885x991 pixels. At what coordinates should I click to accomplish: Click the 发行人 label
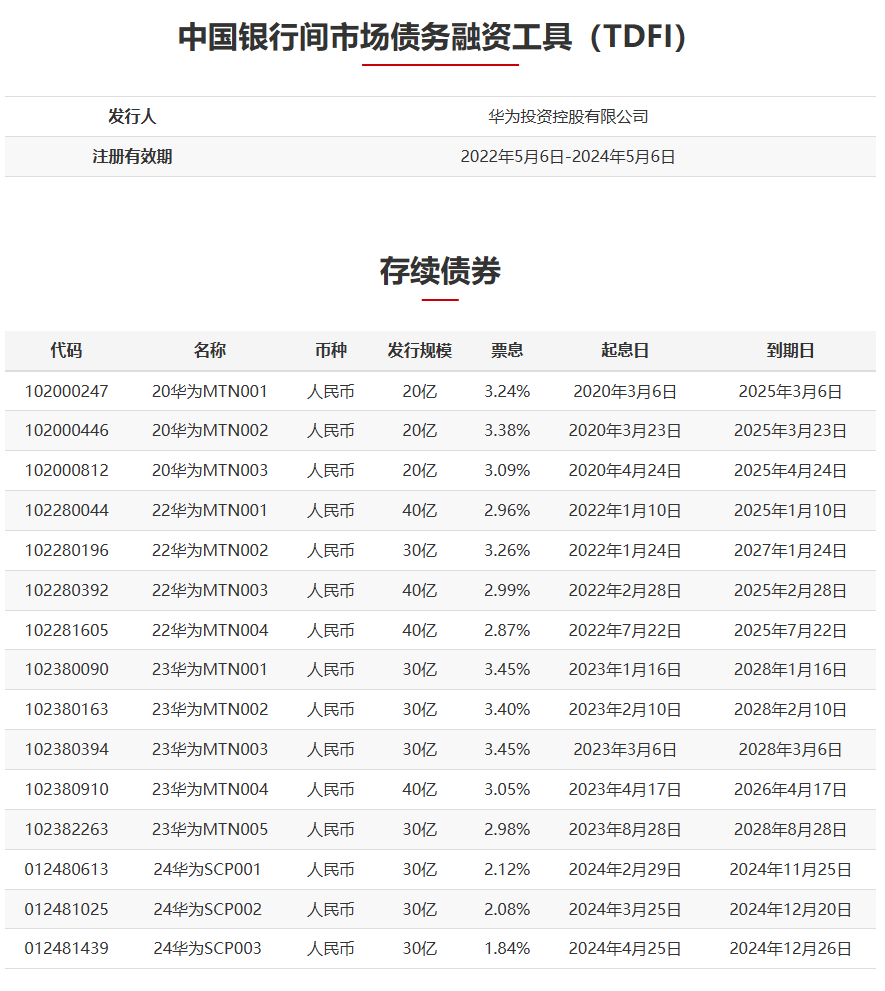[131, 116]
